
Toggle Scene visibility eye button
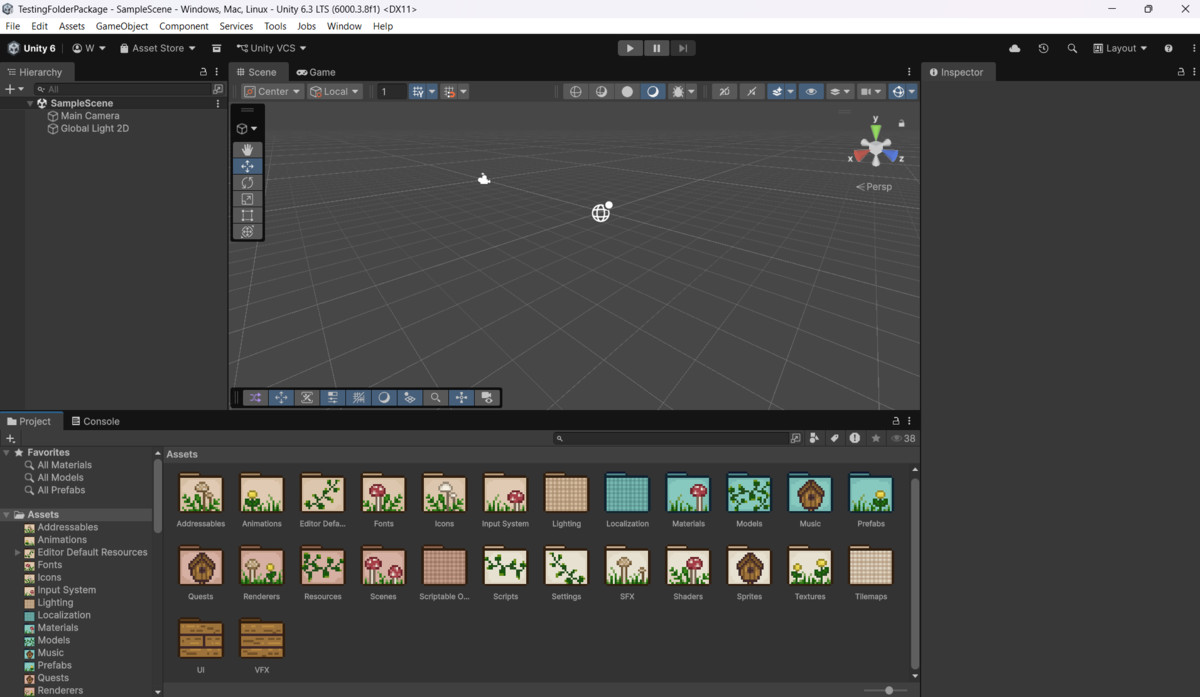(811, 91)
